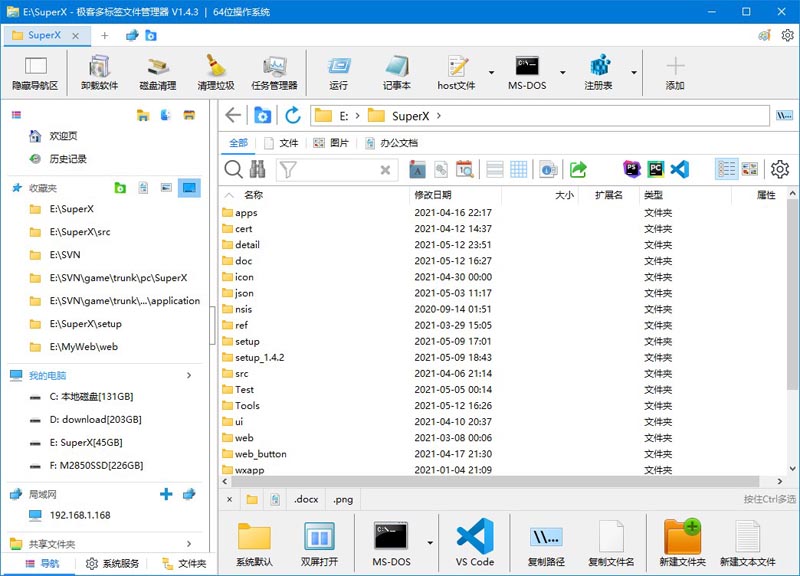Screen dimensions: 800x576
Task: Open 任务管理器 task manager
Action: coord(274,72)
